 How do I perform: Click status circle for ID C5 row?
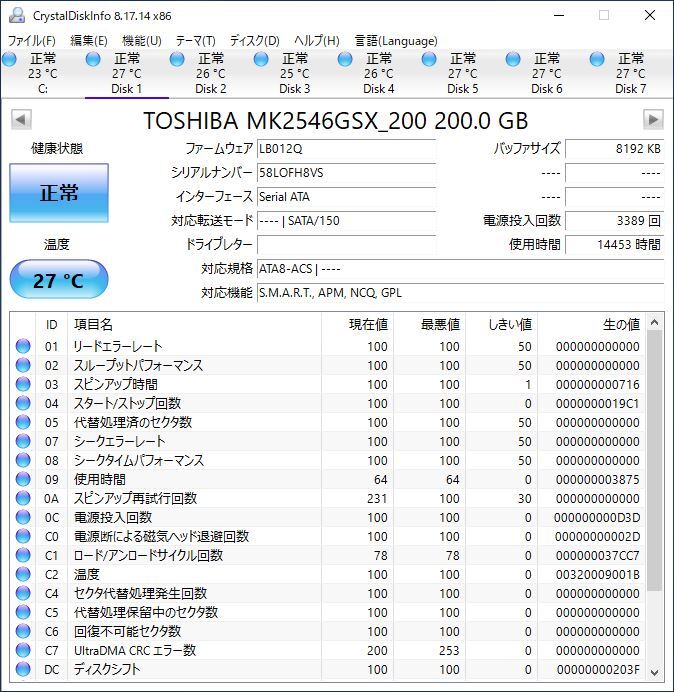(x=23, y=612)
